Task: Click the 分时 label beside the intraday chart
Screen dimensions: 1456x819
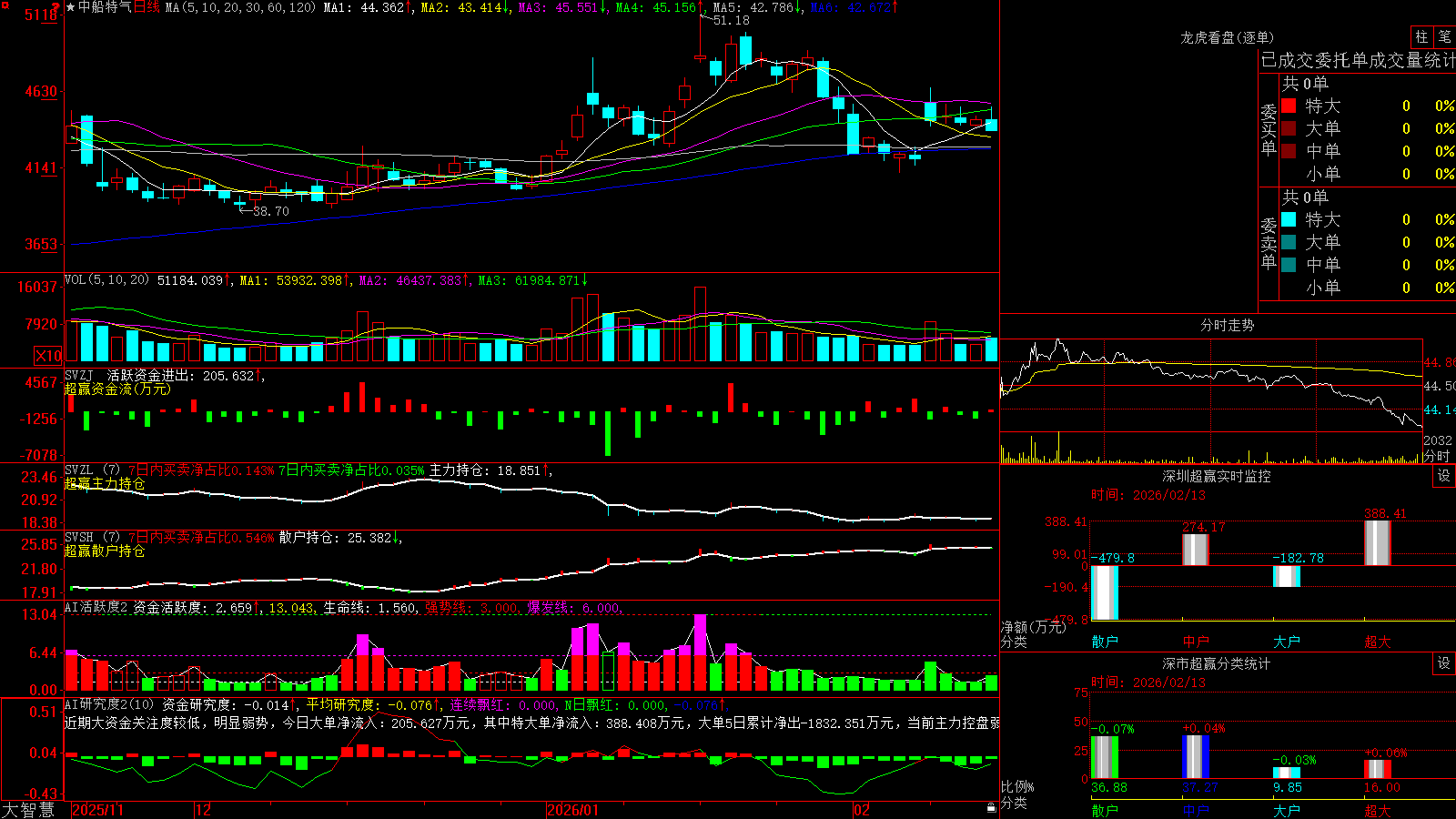Action: click(1437, 456)
